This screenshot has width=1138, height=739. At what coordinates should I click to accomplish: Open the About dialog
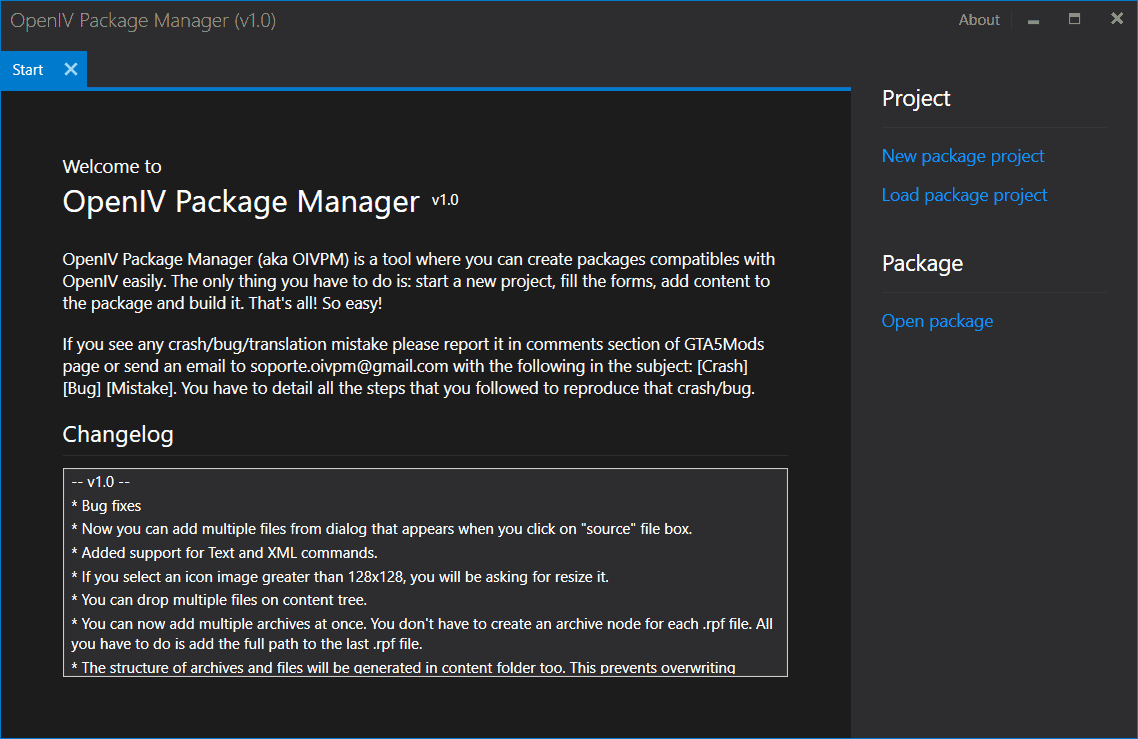[x=978, y=20]
